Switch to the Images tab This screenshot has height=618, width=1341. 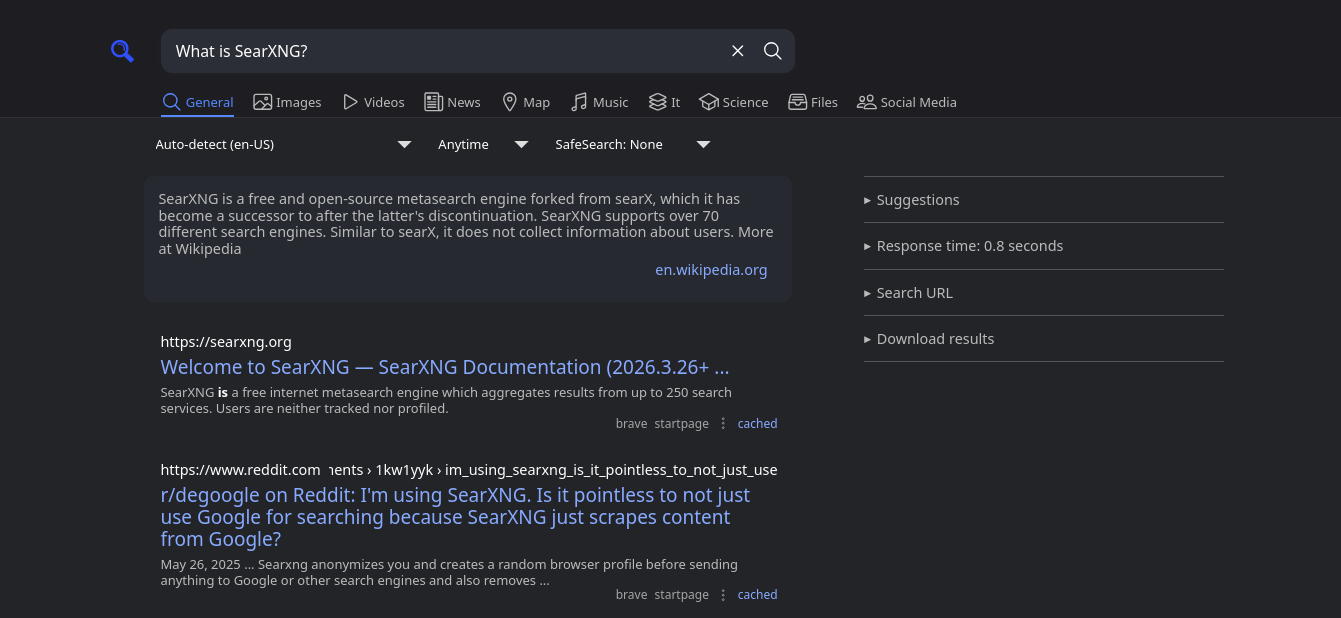pos(287,102)
